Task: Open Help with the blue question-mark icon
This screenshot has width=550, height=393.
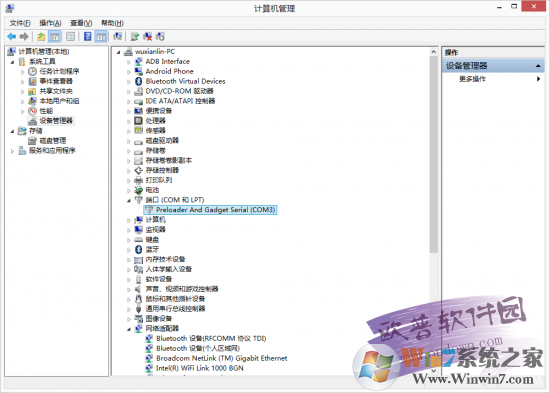Action: [x=88, y=36]
